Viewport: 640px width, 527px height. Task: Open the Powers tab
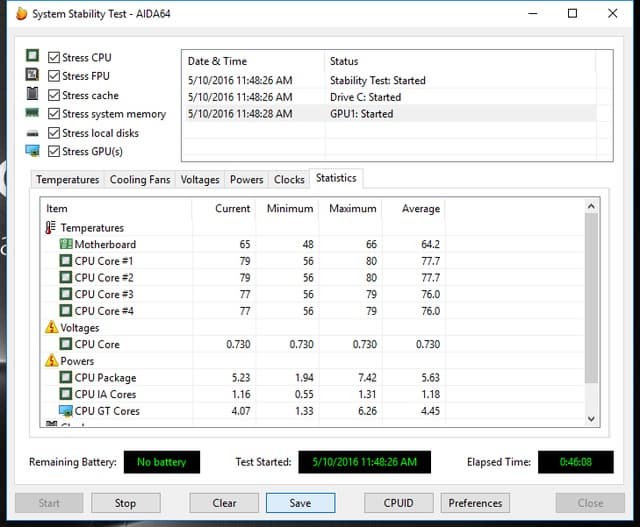(x=247, y=180)
